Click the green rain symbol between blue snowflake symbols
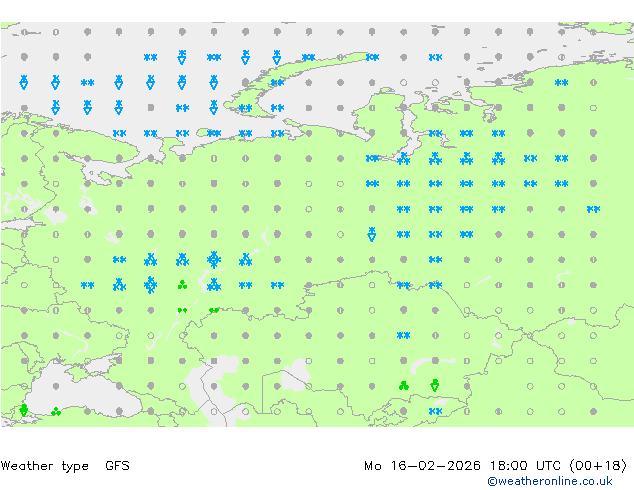This screenshot has width=634, height=490. pos(182,285)
